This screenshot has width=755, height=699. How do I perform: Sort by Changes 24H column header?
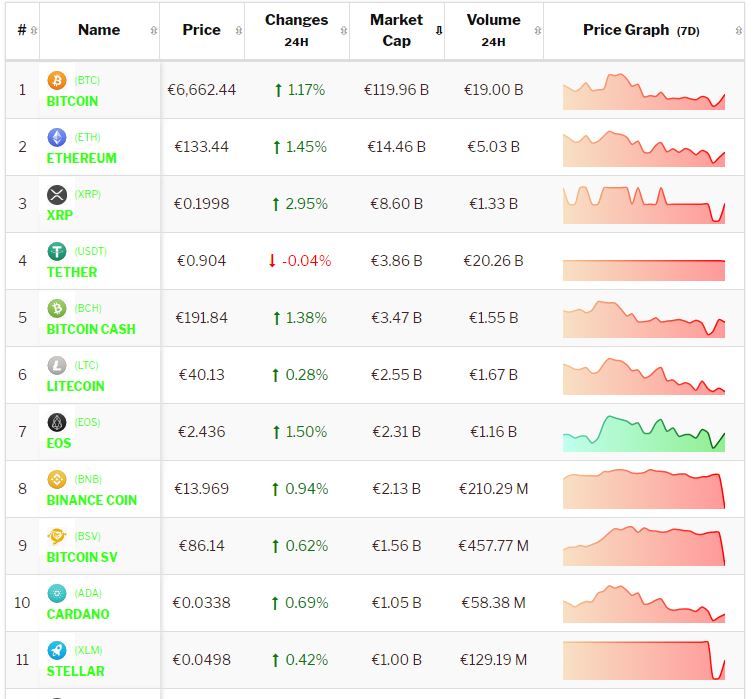(x=296, y=30)
